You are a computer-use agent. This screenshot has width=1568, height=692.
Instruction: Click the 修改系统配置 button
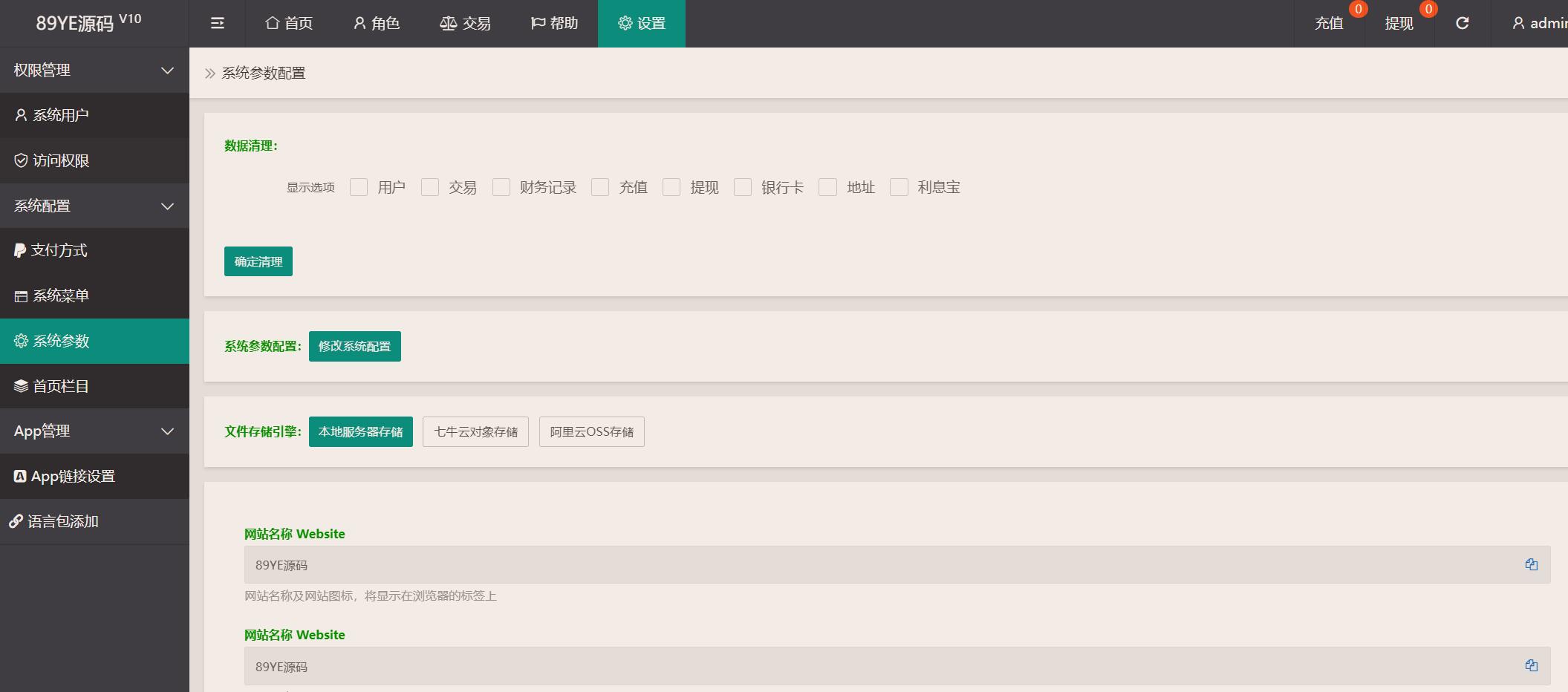click(355, 346)
